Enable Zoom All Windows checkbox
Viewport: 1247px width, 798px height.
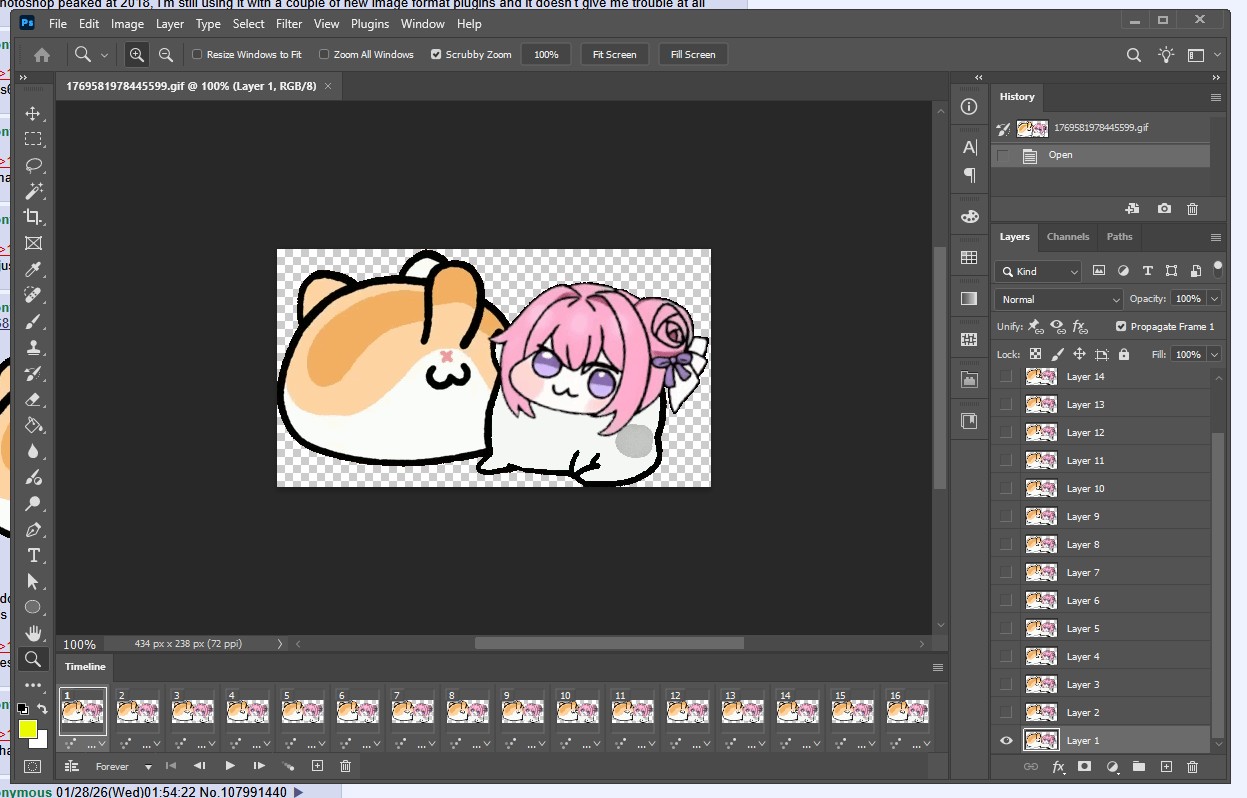click(324, 55)
